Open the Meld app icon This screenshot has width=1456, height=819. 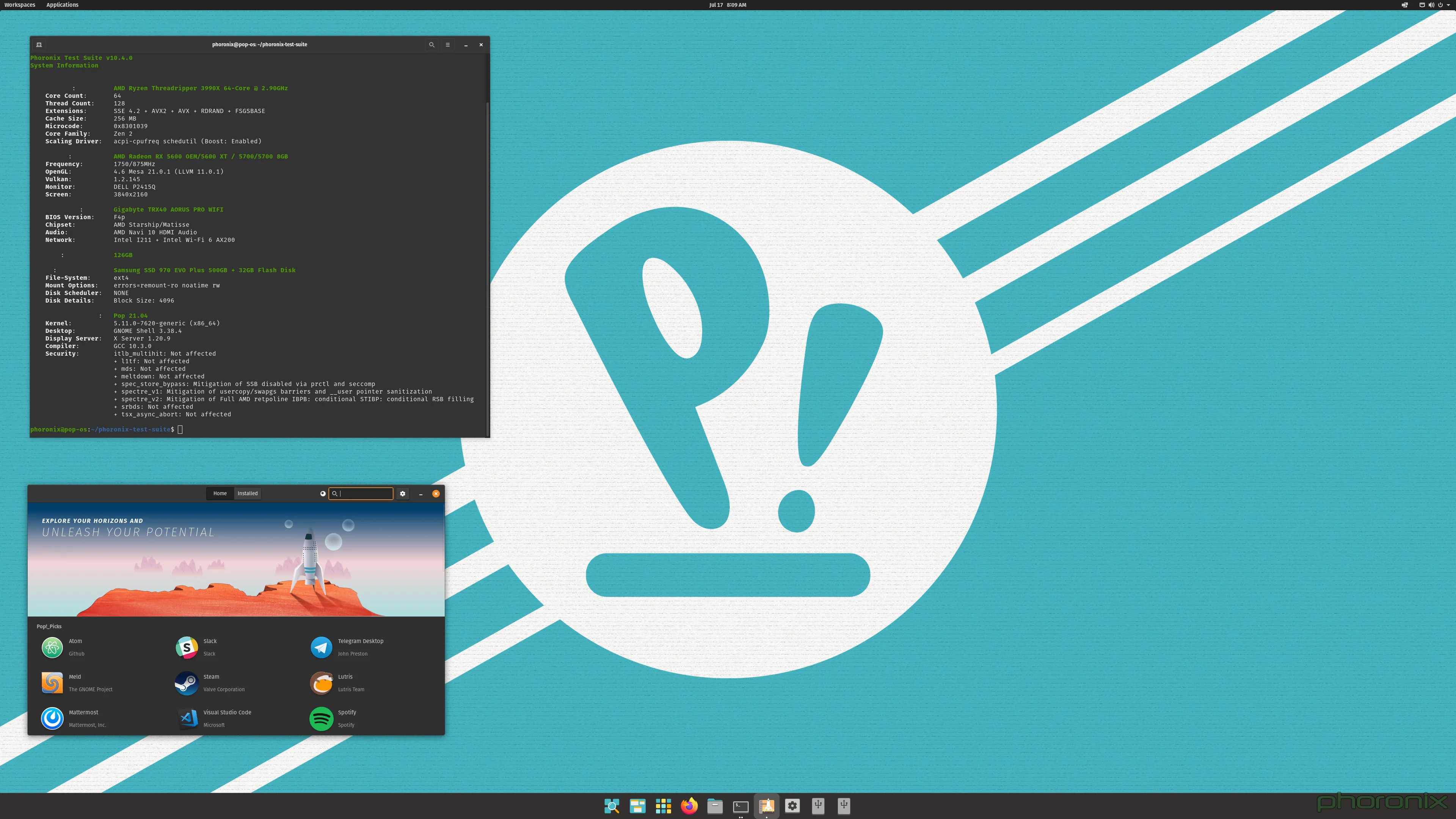[x=52, y=683]
